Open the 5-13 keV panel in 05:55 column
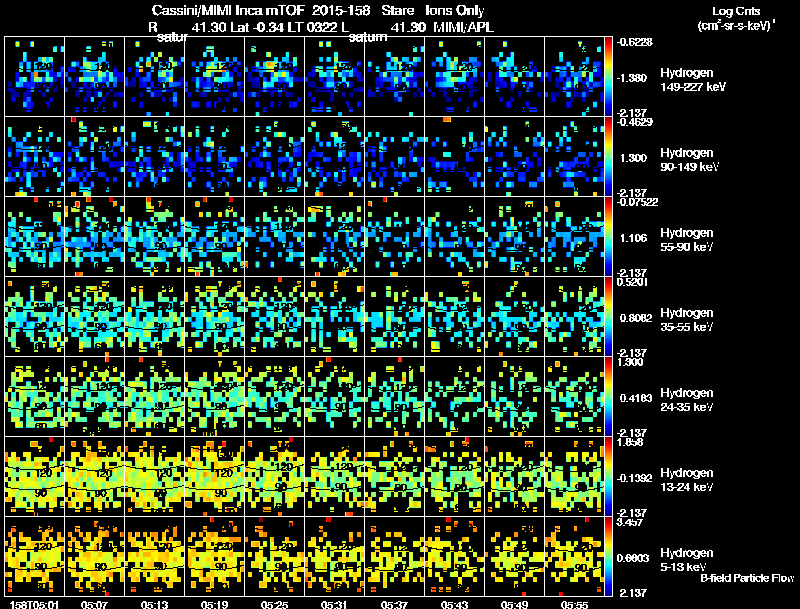 [574, 557]
